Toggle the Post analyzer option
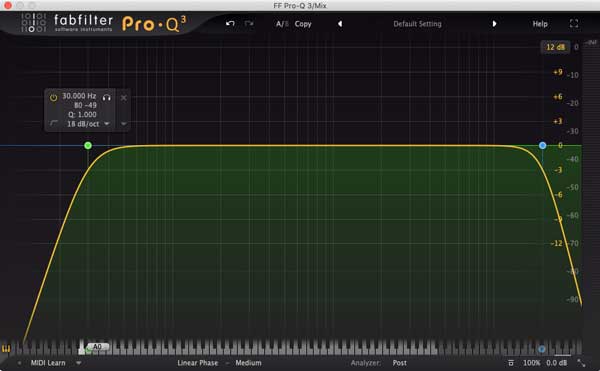 (x=399, y=363)
